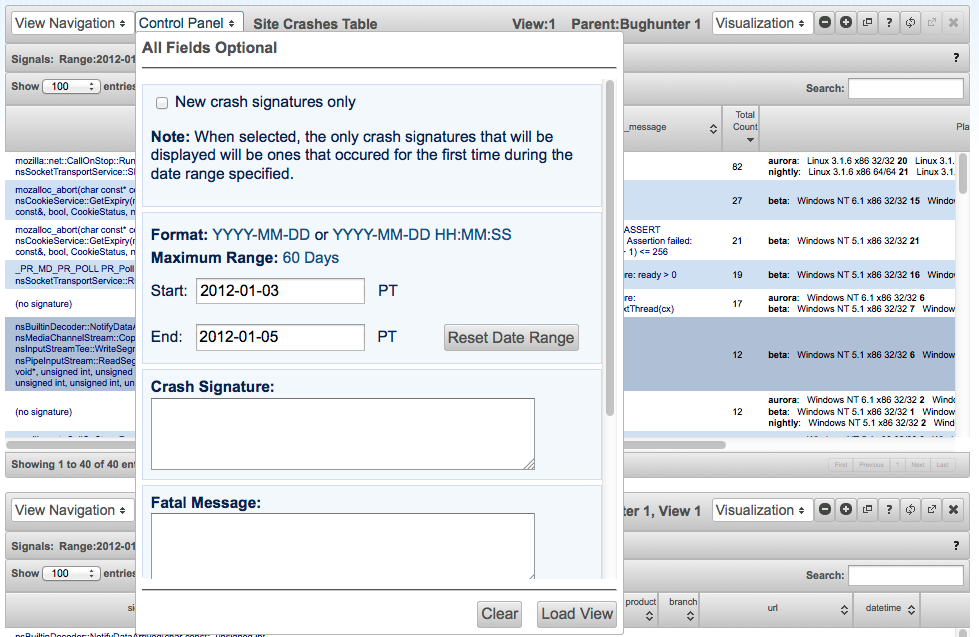979x637 pixels.
Task: Close the bottom view with X icon
Action: click(x=953, y=510)
